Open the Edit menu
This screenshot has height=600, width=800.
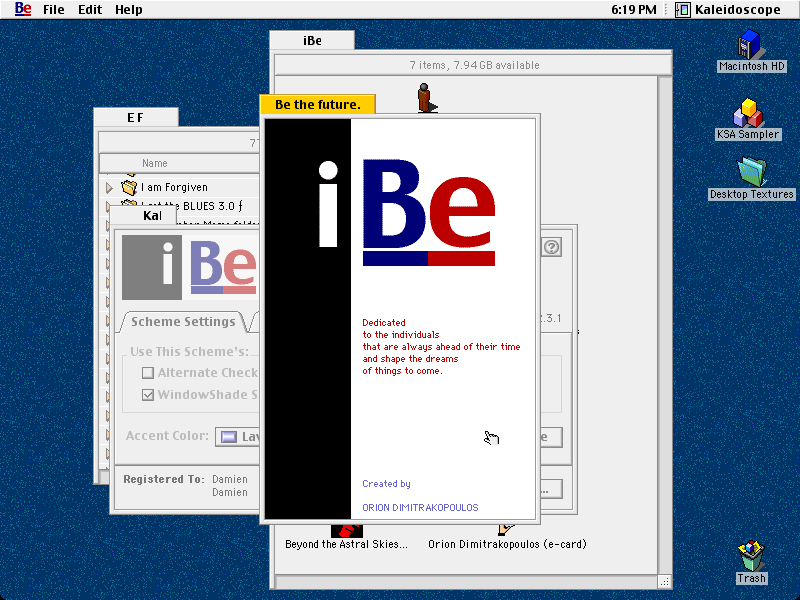90,10
